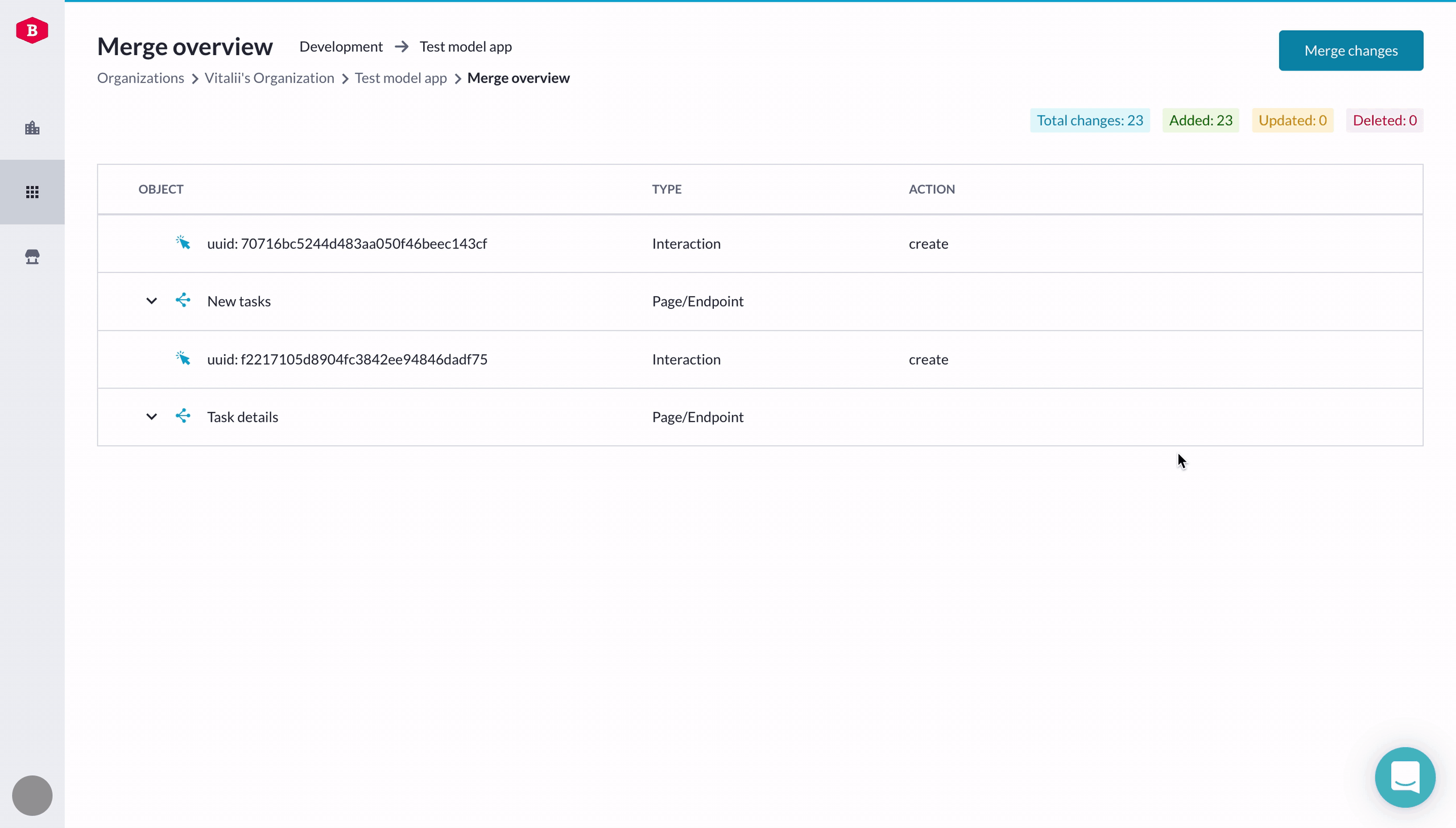This screenshot has height=828, width=1456.
Task: Open the chat support widget
Action: point(1405,777)
